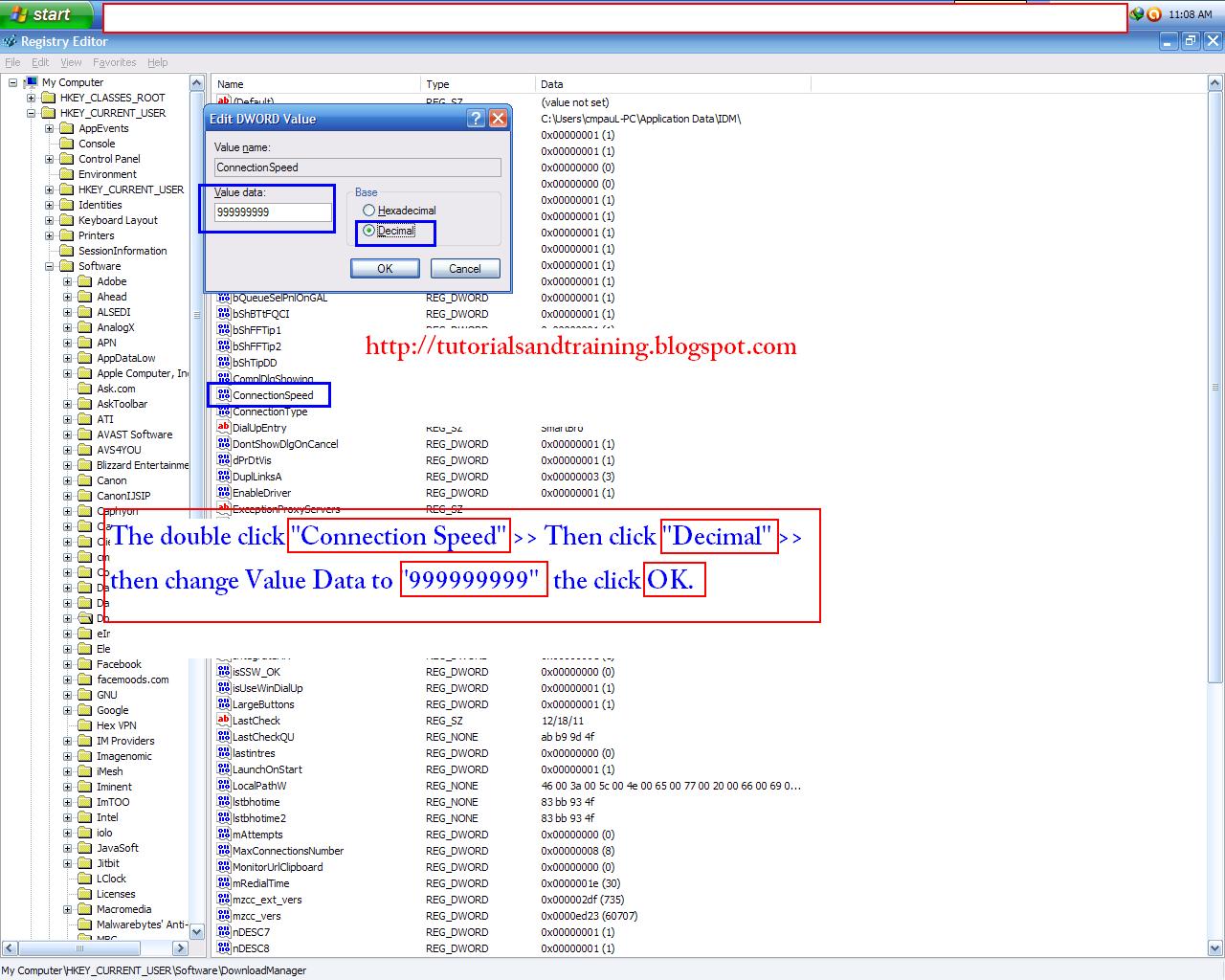Select the Keyboard Layout folder icon

click(x=66, y=220)
